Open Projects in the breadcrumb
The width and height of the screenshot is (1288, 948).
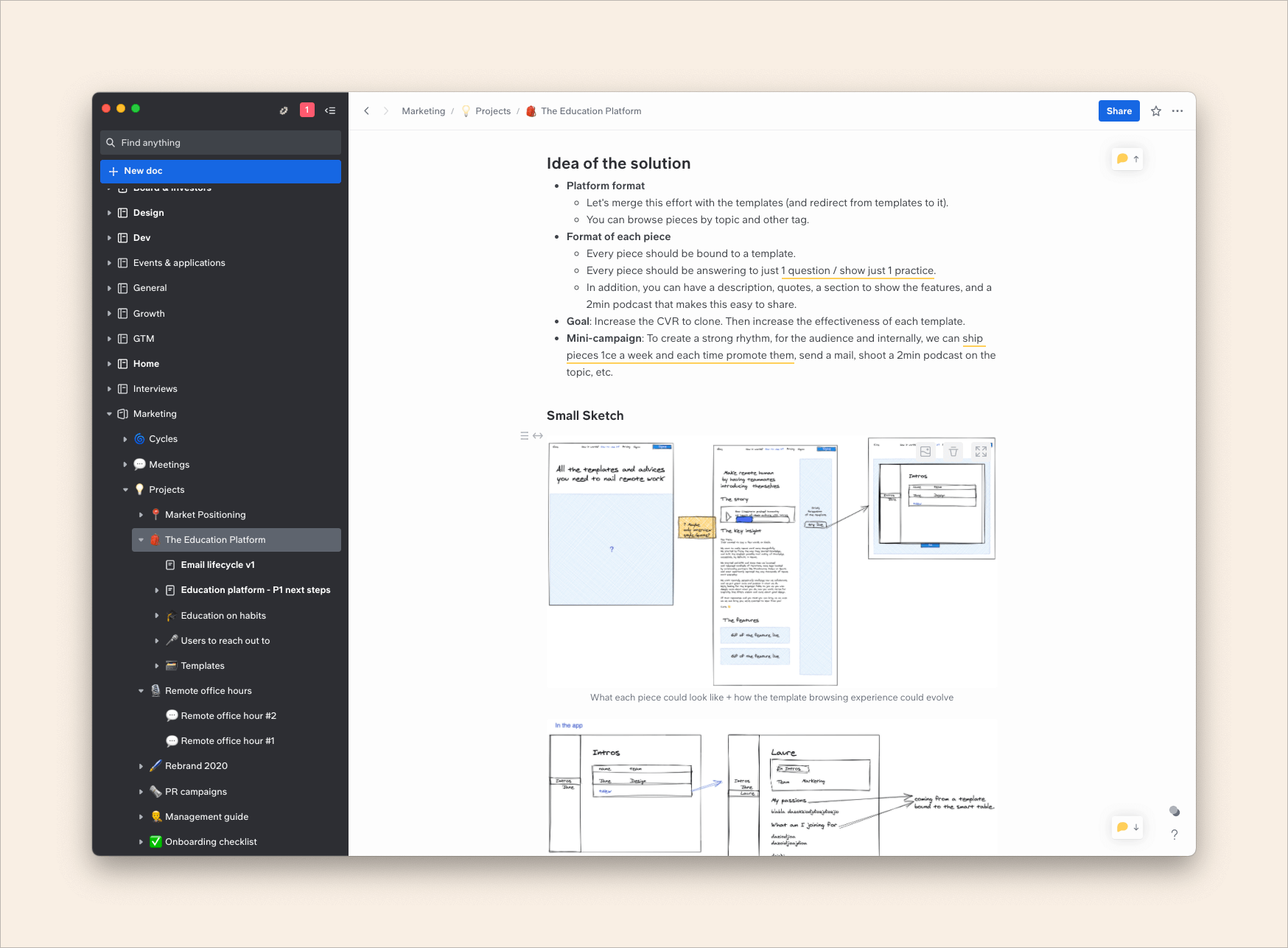(492, 111)
